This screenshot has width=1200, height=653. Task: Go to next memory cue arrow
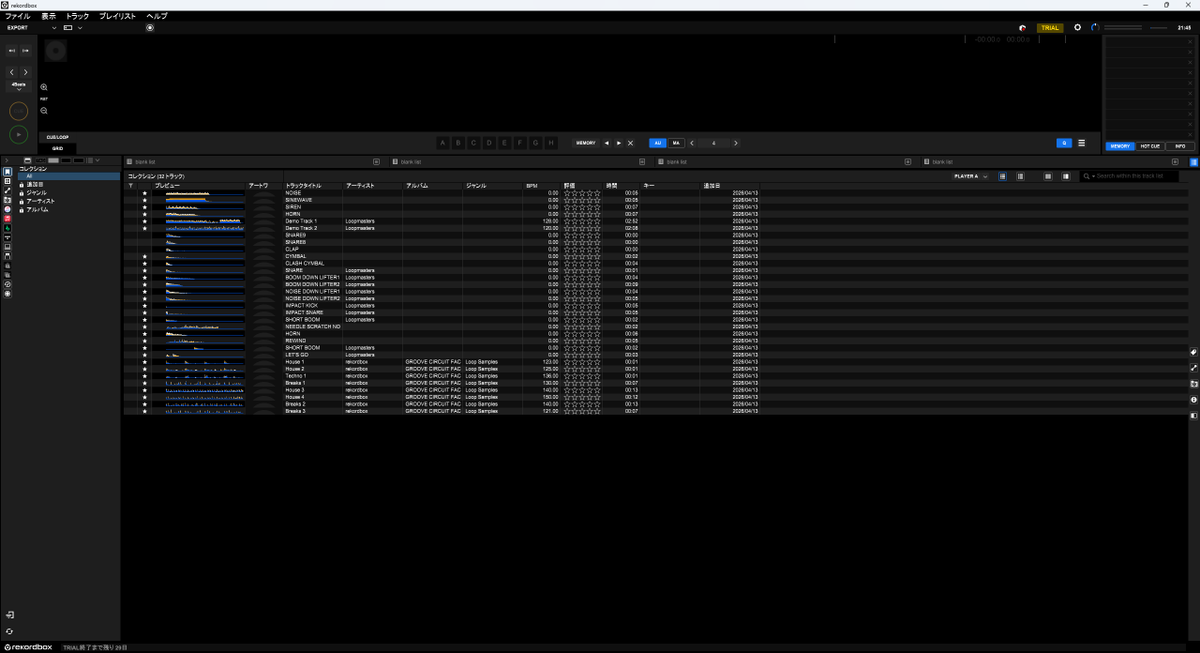point(619,143)
